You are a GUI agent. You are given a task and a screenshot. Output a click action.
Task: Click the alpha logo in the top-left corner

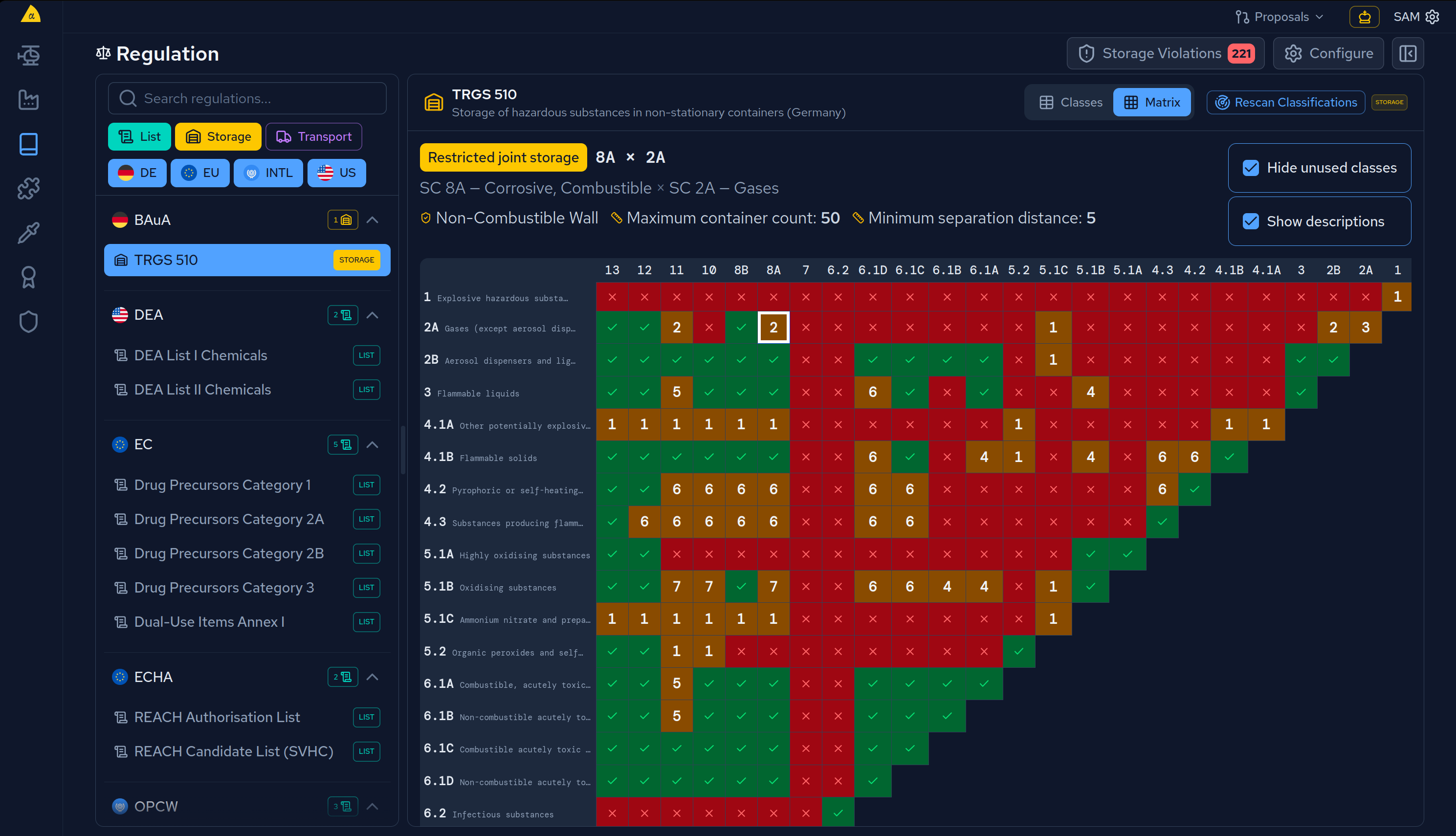point(30,14)
